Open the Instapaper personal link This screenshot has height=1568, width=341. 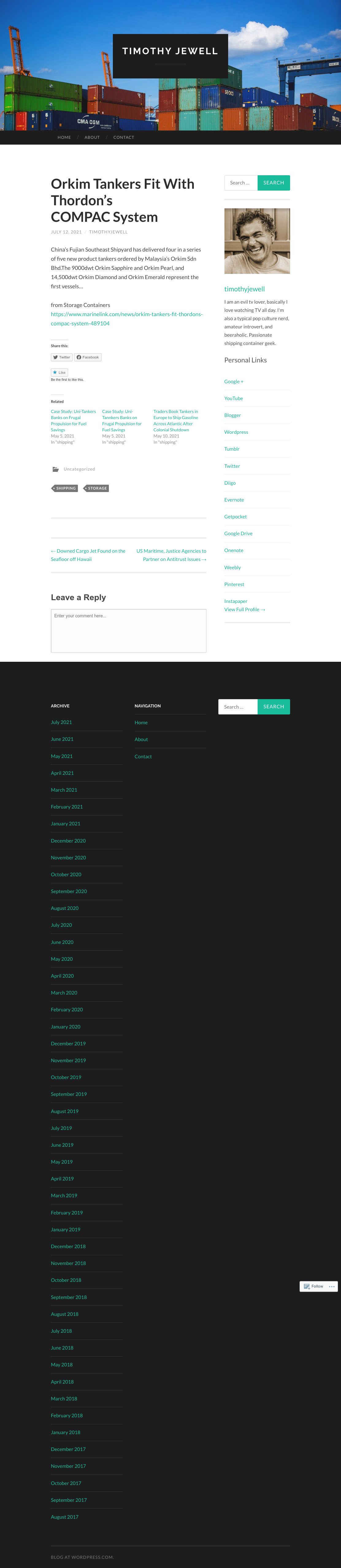click(x=236, y=601)
